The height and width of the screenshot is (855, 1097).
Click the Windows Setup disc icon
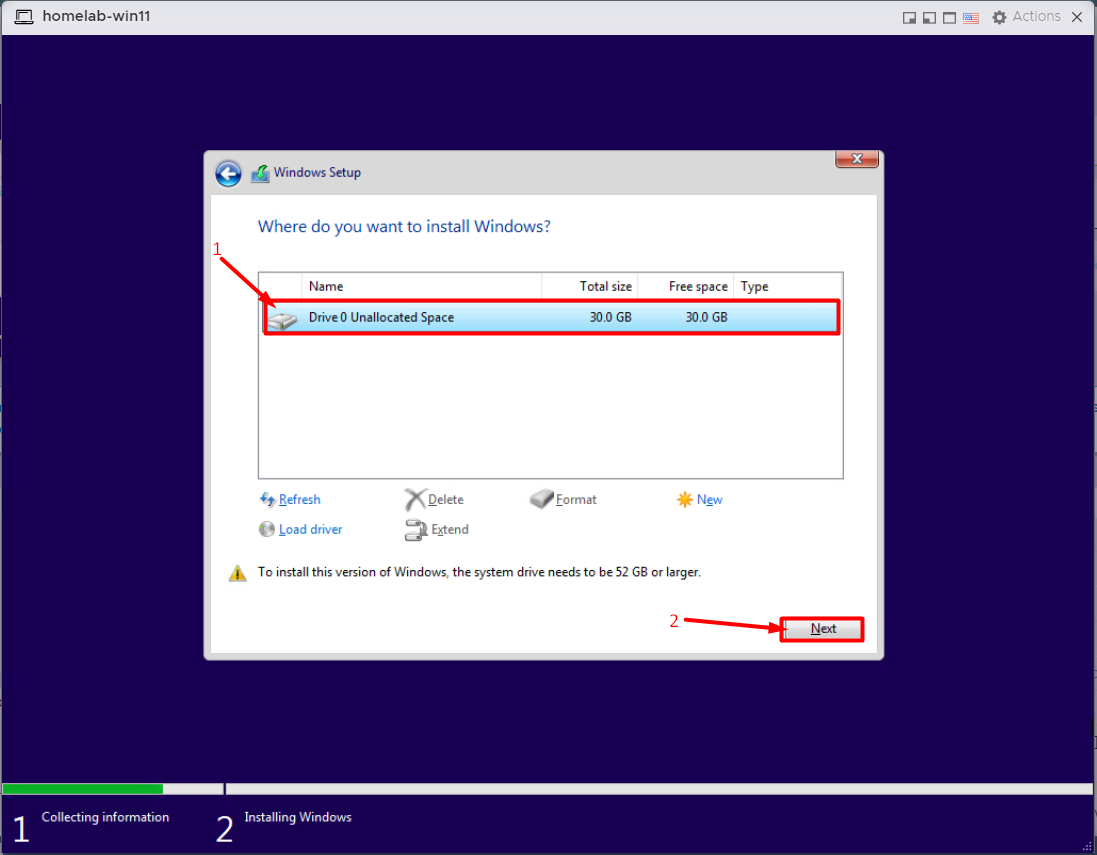point(260,173)
